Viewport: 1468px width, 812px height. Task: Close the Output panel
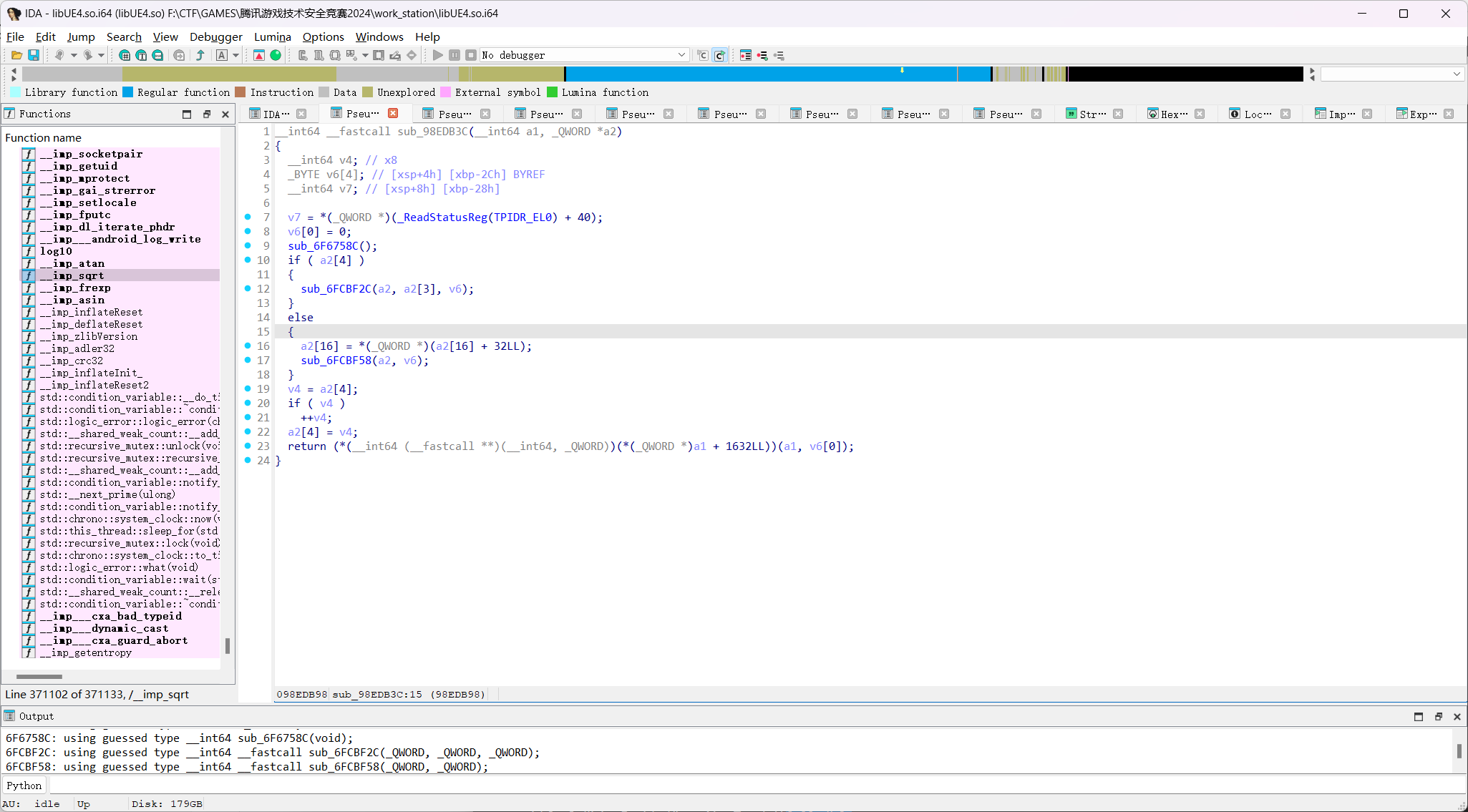point(1457,716)
